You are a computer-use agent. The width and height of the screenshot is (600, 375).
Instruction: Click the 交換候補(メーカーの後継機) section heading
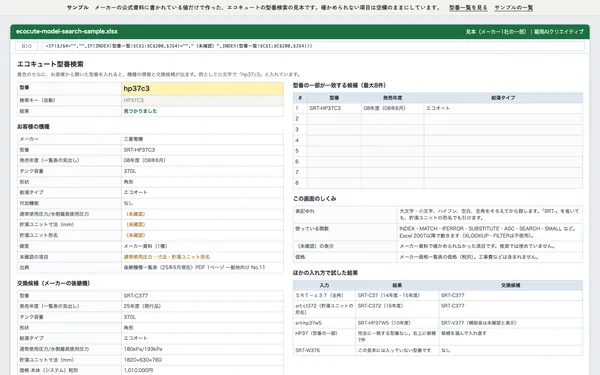point(54,283)
